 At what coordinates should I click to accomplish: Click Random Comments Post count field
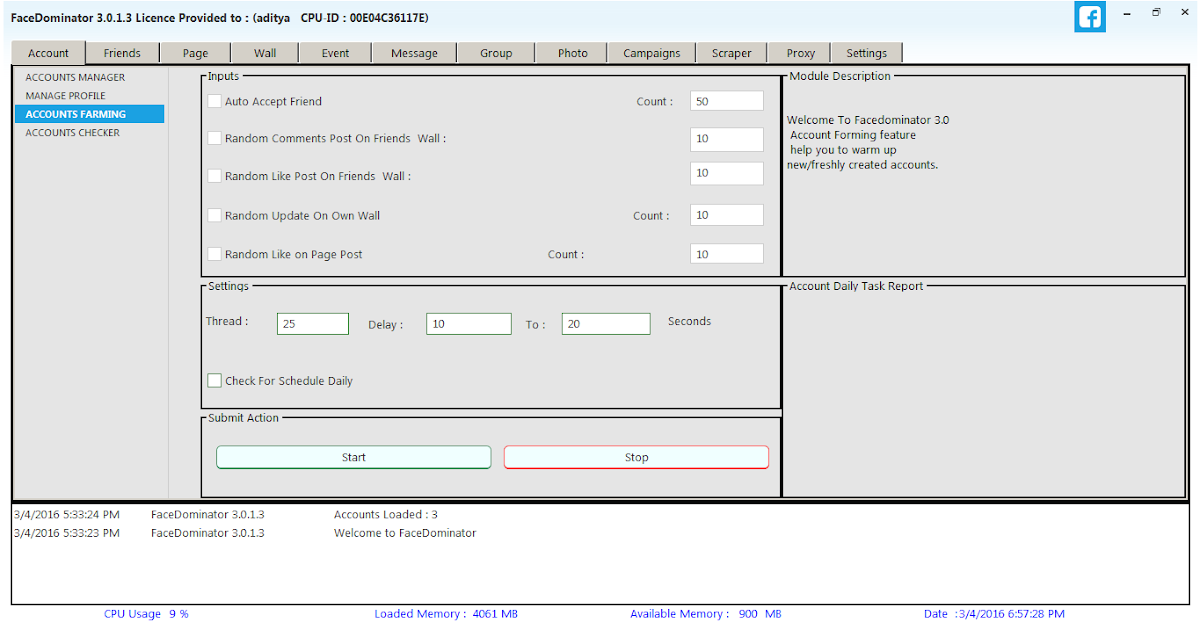coord(727,139)
